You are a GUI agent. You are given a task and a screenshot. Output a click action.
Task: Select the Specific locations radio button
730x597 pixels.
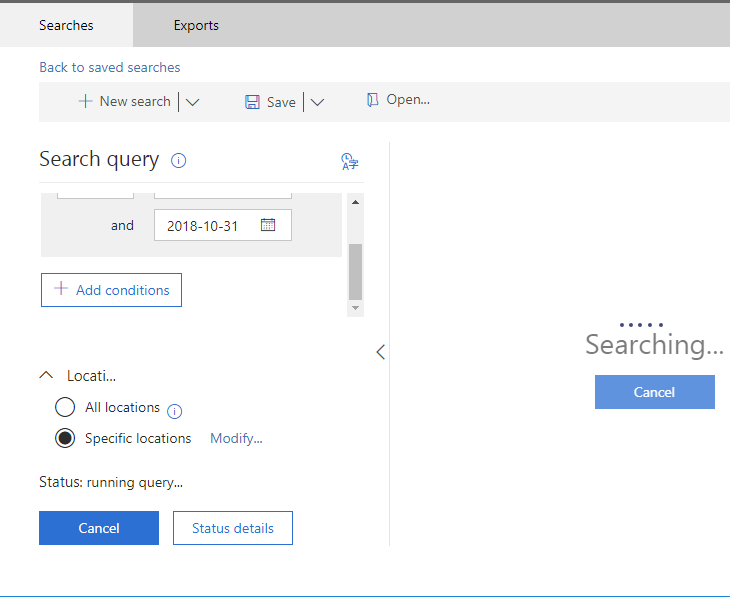pos(65,438)
